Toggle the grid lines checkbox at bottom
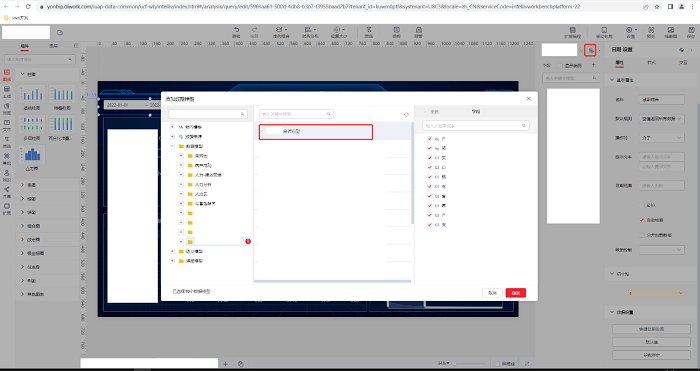The image size is (700, 371). (497, 364)
